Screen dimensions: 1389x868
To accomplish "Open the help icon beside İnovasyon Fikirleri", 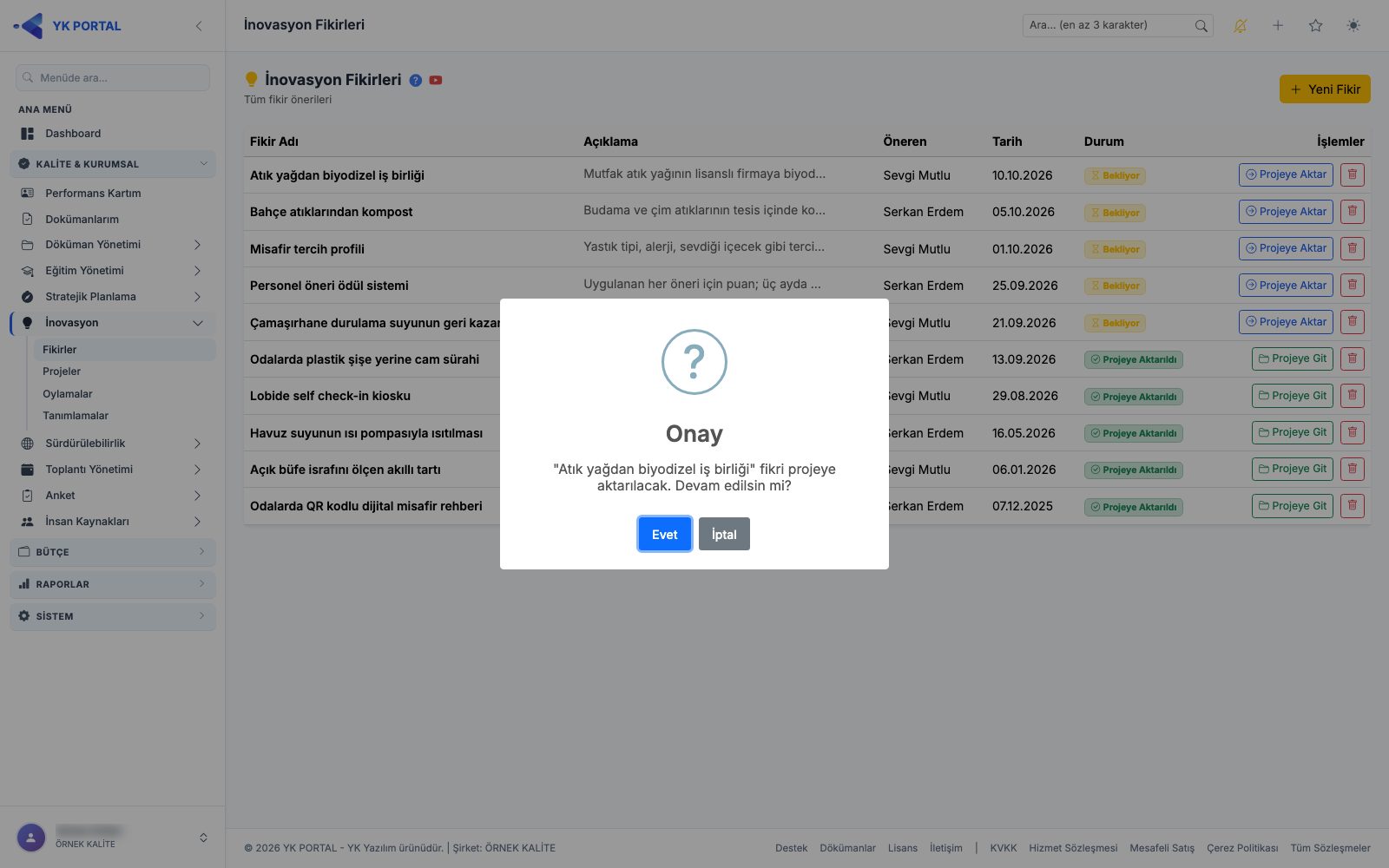I will pyautogui.click(x=416, y=81).
